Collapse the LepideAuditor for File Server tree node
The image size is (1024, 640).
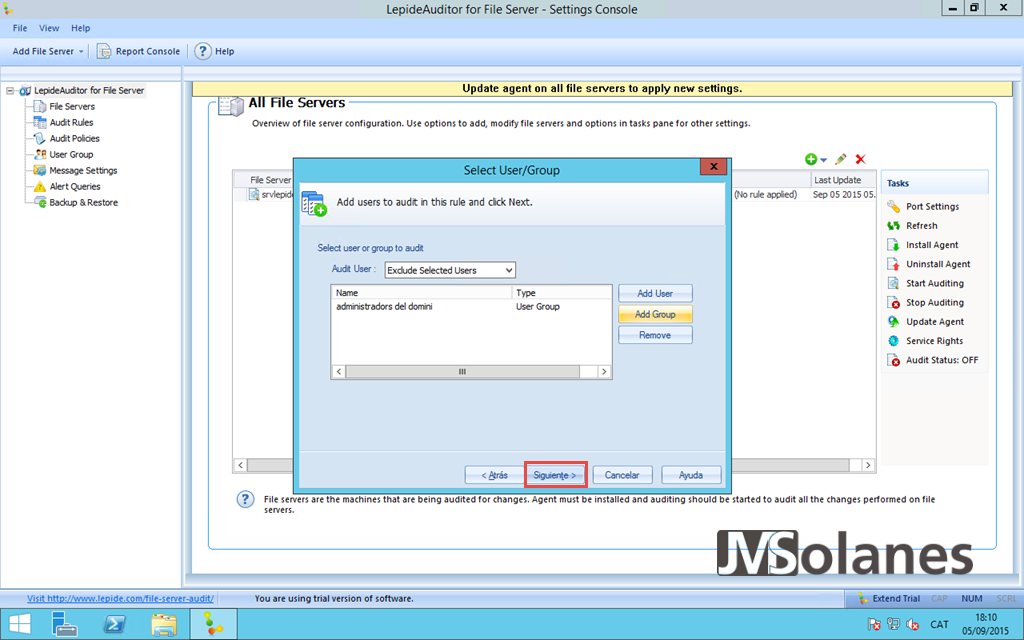pos(10,90)
